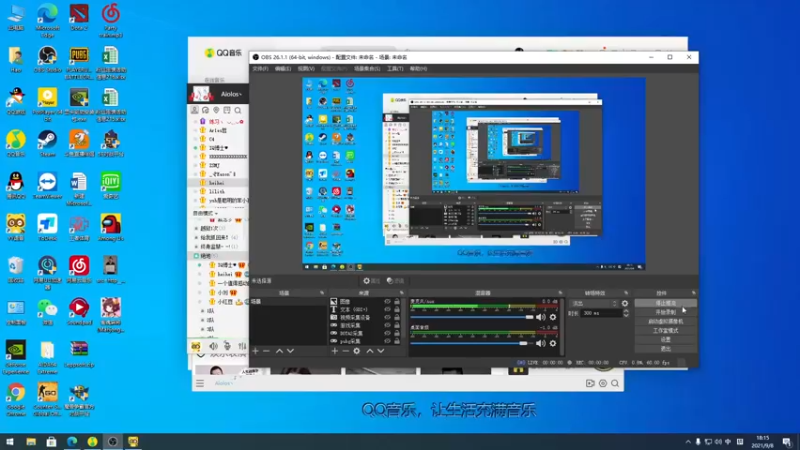This screenshot has height=450, width=800.
Task: Pop out the audio mixer dock via header icon
Action: coord(560,293)
